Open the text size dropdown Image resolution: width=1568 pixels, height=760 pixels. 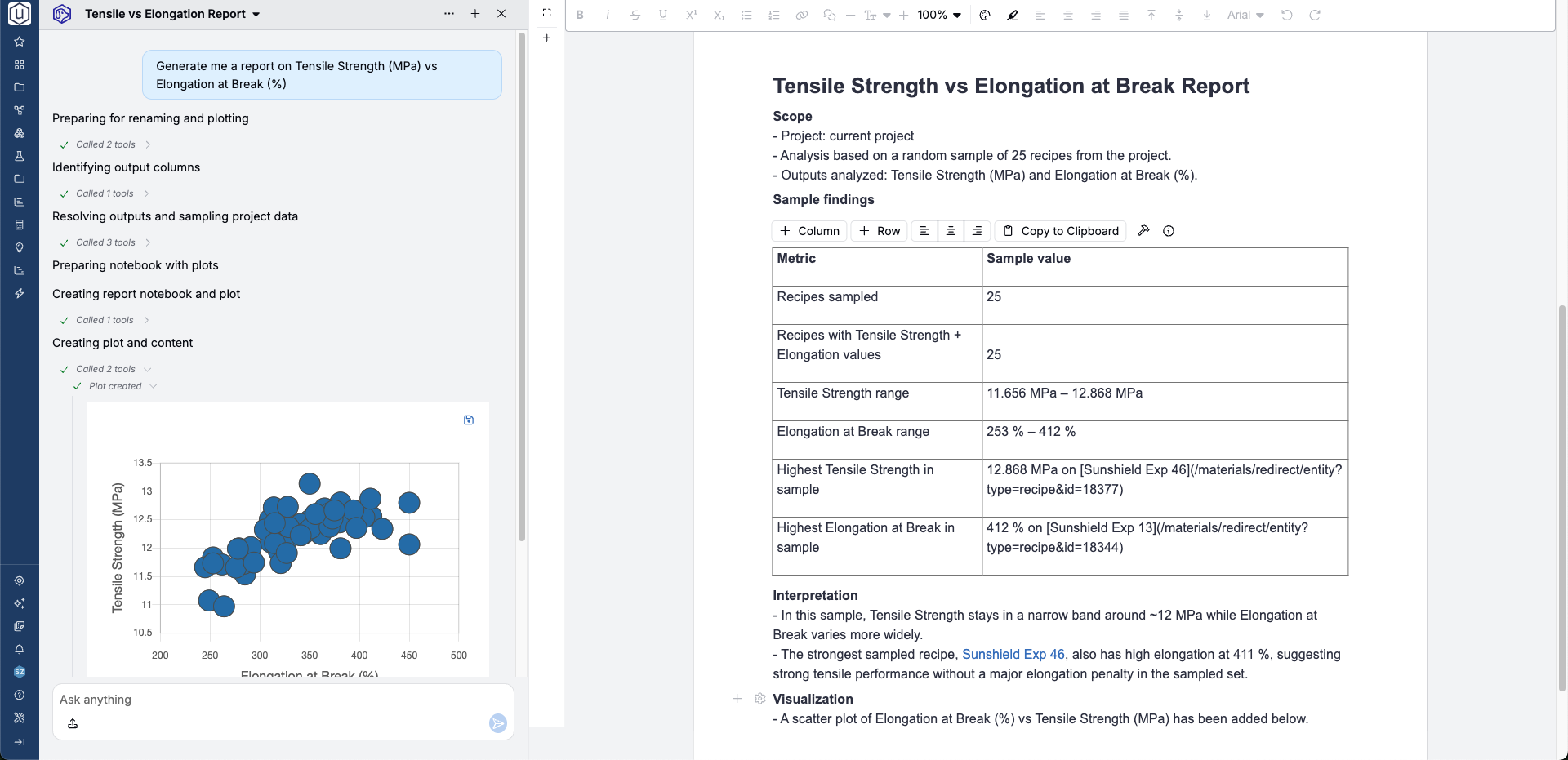(877, 15)
